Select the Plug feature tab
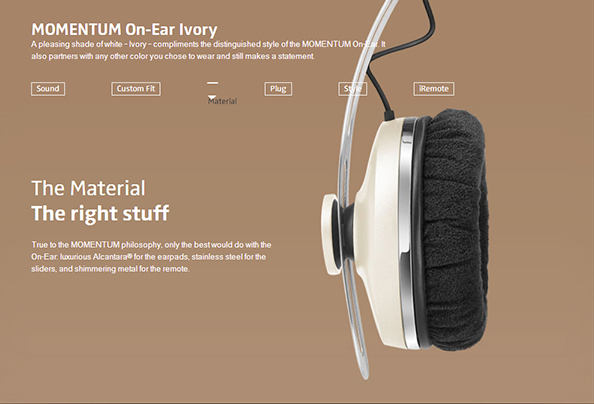 tap(278, 89)
